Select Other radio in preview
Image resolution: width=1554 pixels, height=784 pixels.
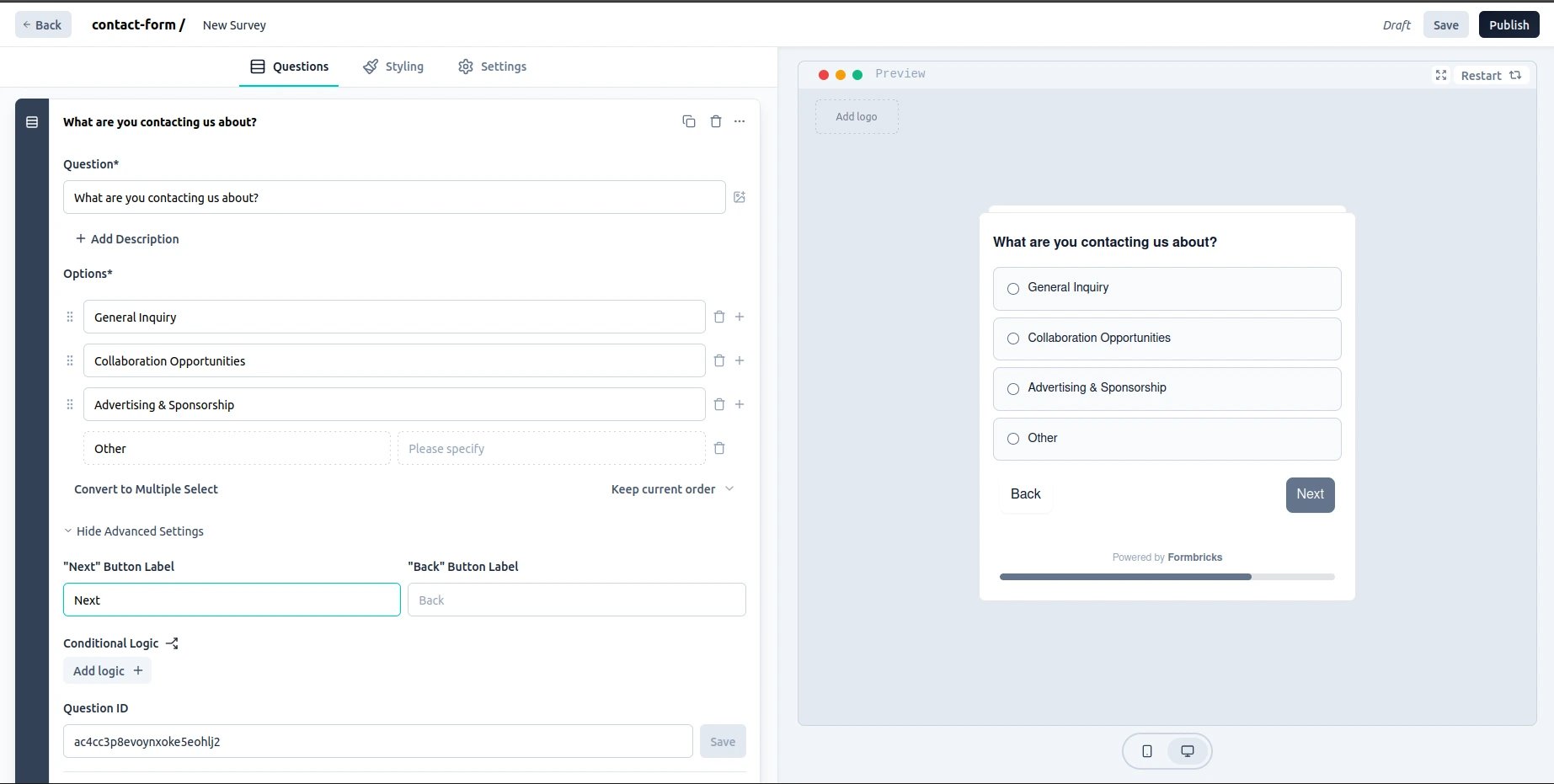click(1013, 439)
